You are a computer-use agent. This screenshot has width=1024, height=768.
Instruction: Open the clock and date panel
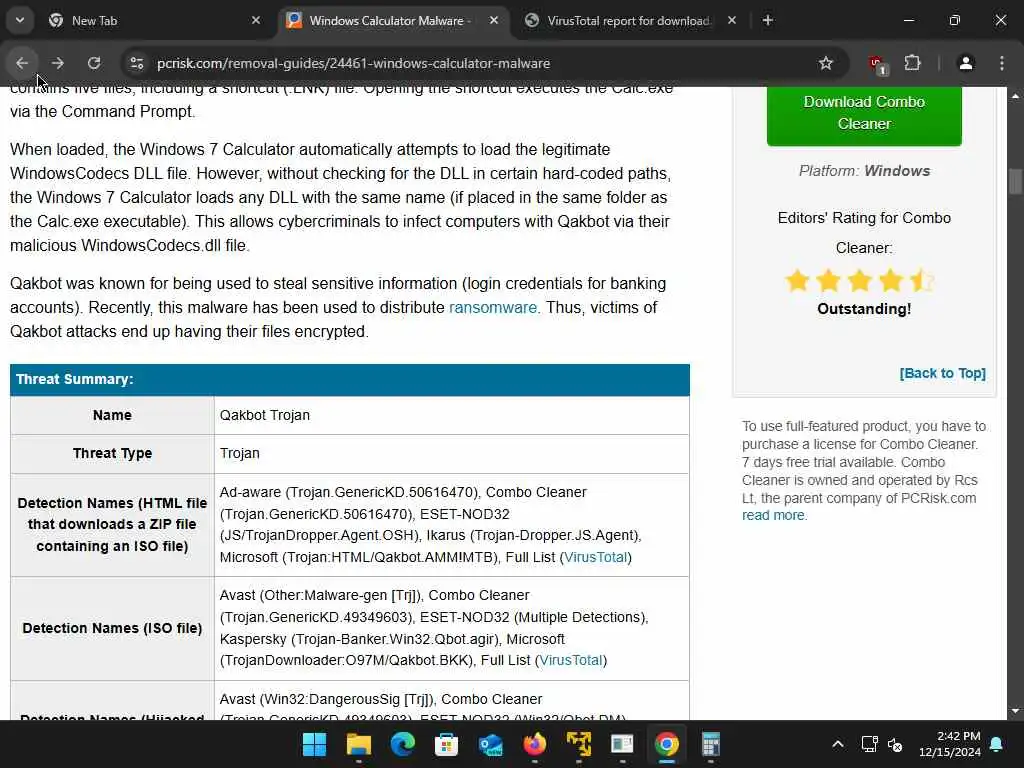[x=950, y=744]
